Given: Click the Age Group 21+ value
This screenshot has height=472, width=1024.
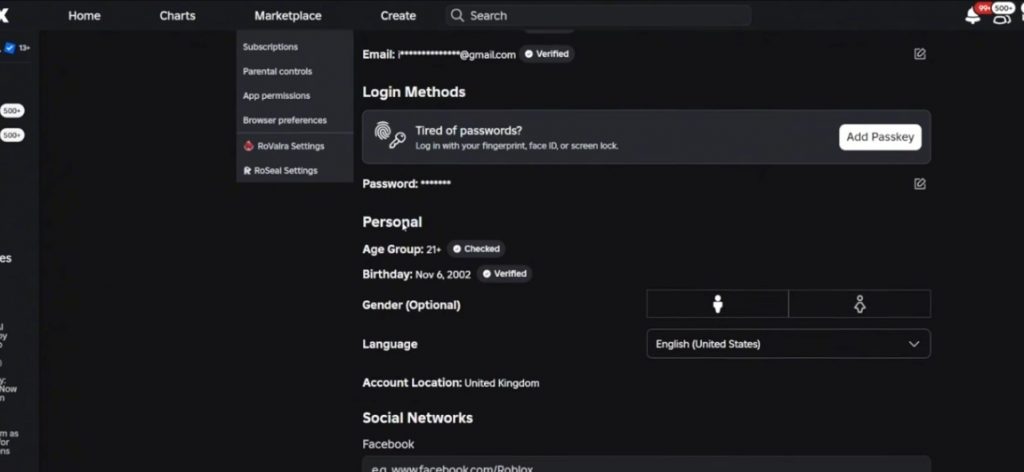Looking at the screenshot, I should tap(434, 249).
